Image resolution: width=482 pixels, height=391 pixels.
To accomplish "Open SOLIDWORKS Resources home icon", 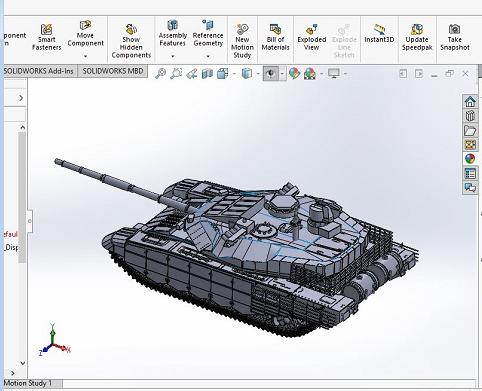I will [x=470, y=101].
